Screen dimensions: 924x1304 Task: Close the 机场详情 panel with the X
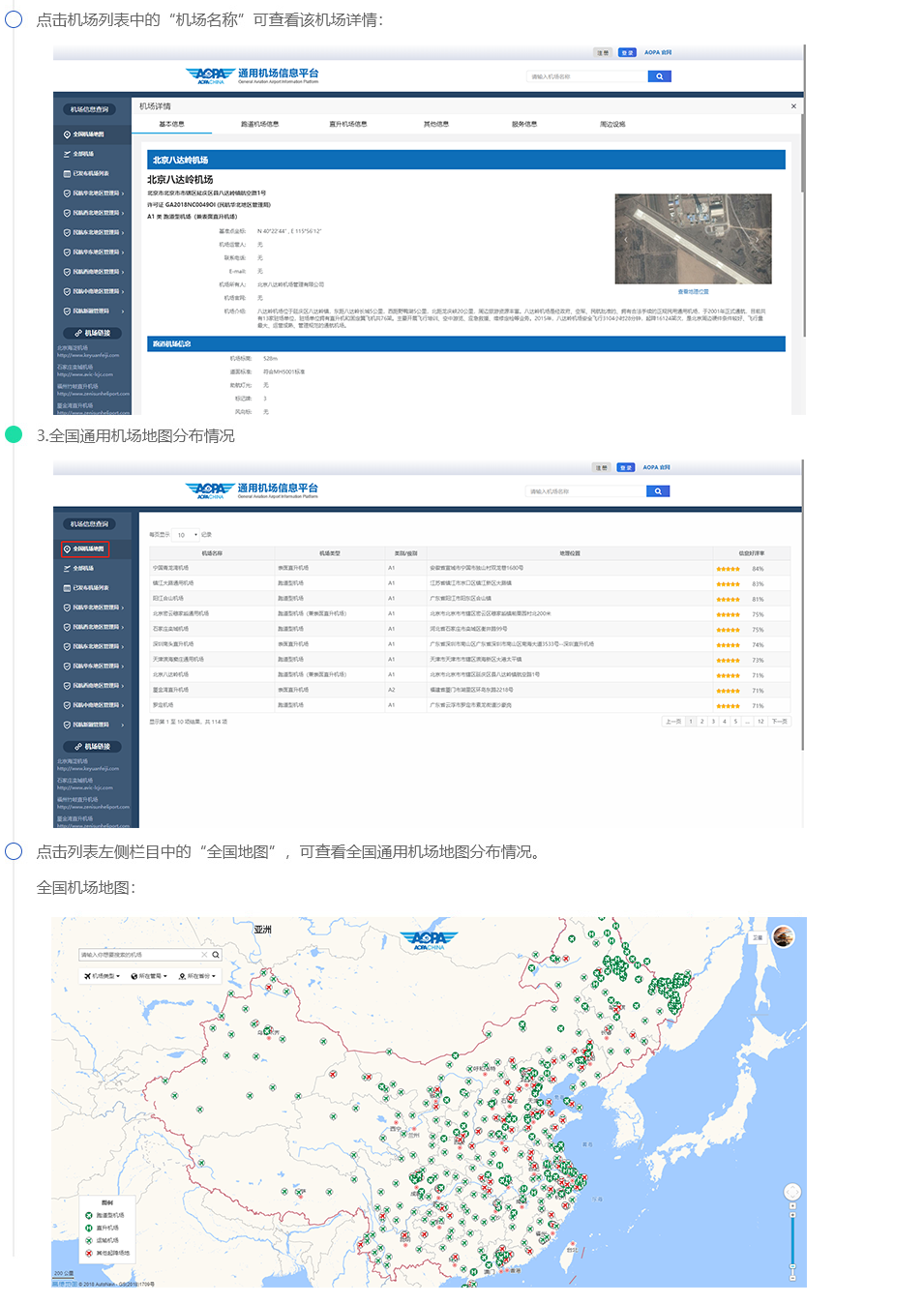pos(793,106)
